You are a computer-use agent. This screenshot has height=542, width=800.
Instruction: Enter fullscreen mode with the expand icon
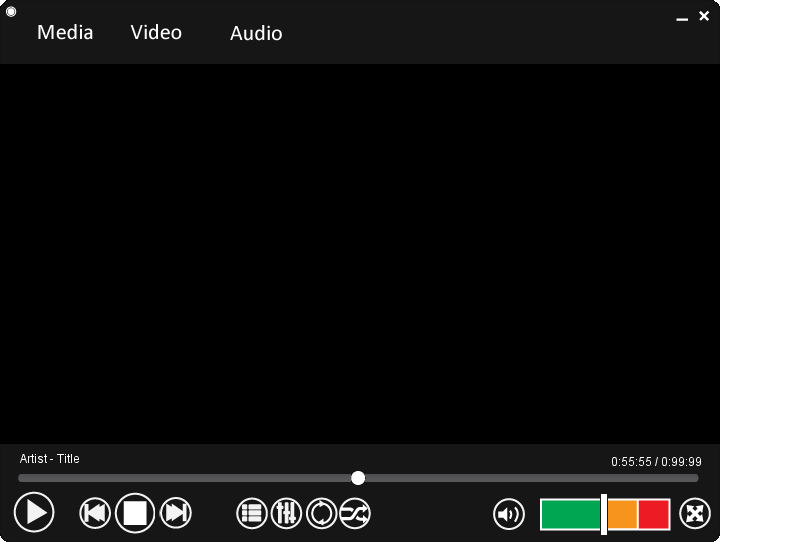(x=695, y=513)
